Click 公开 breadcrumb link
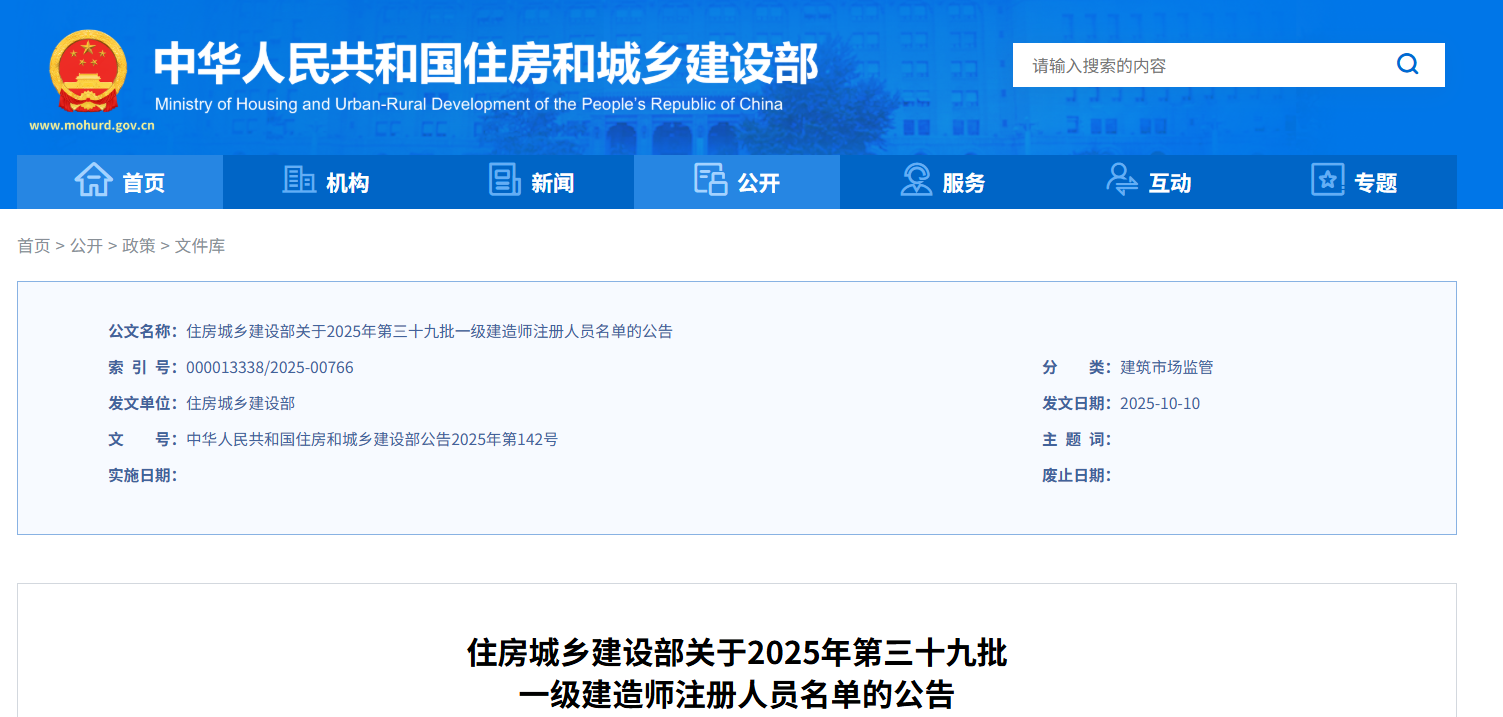Screen dimensions: 1503x717 [x=86, y=246]
